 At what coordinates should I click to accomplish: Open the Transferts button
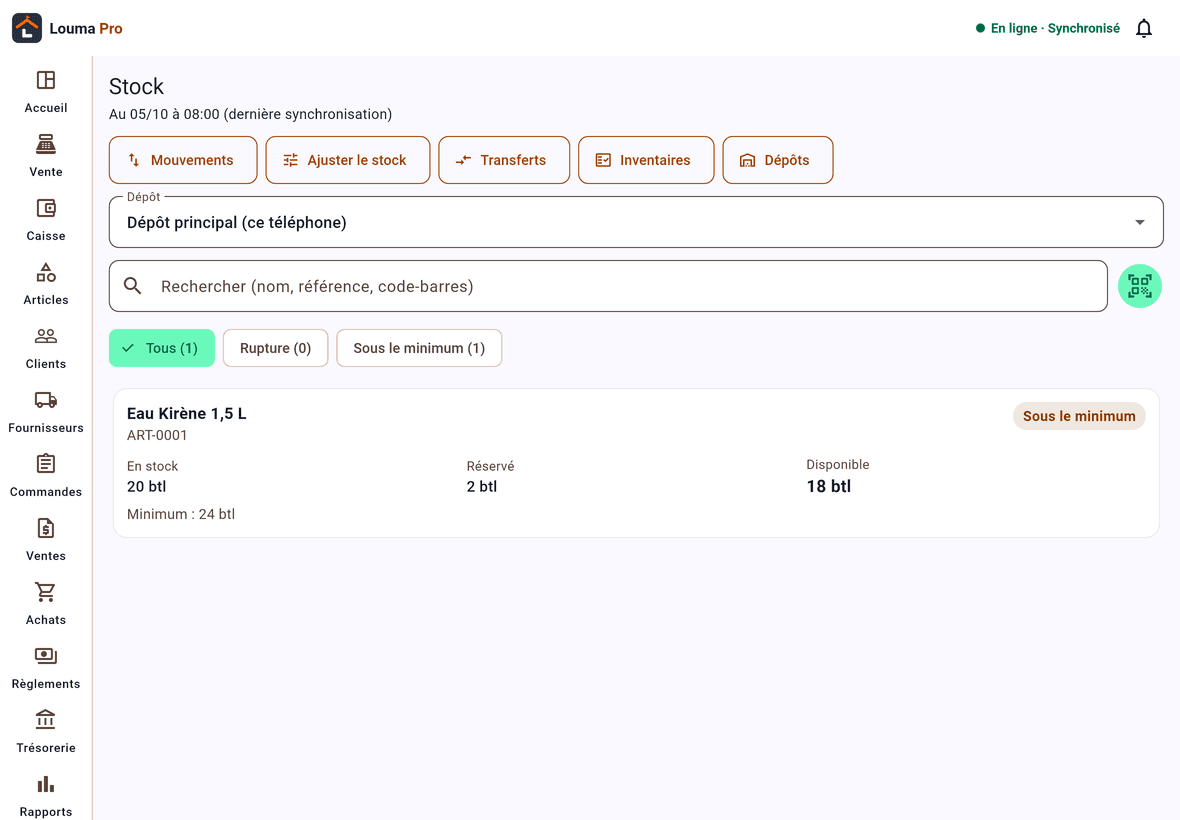coord(504,160)
